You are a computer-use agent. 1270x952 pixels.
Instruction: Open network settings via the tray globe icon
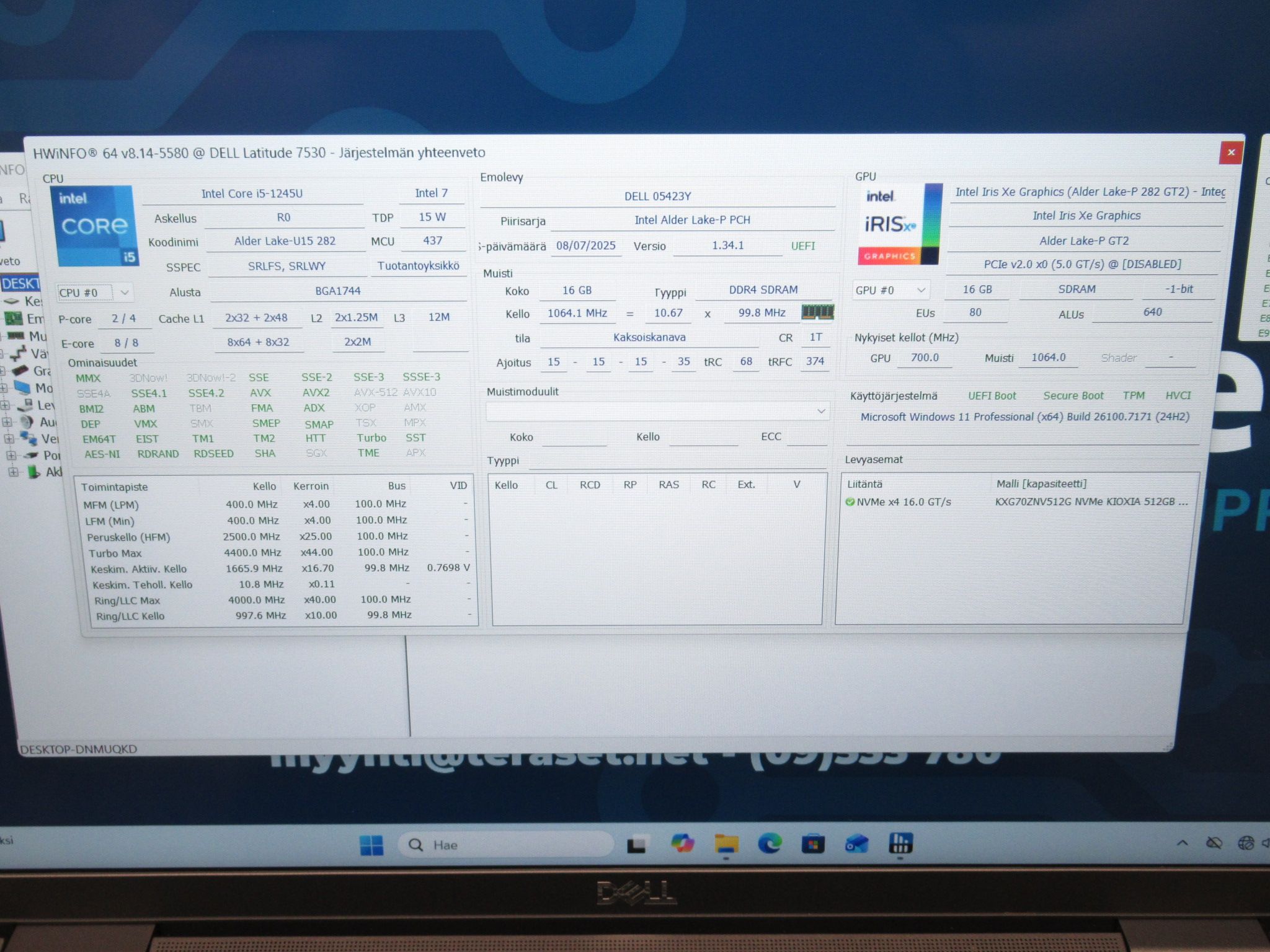pos(1246,843)
